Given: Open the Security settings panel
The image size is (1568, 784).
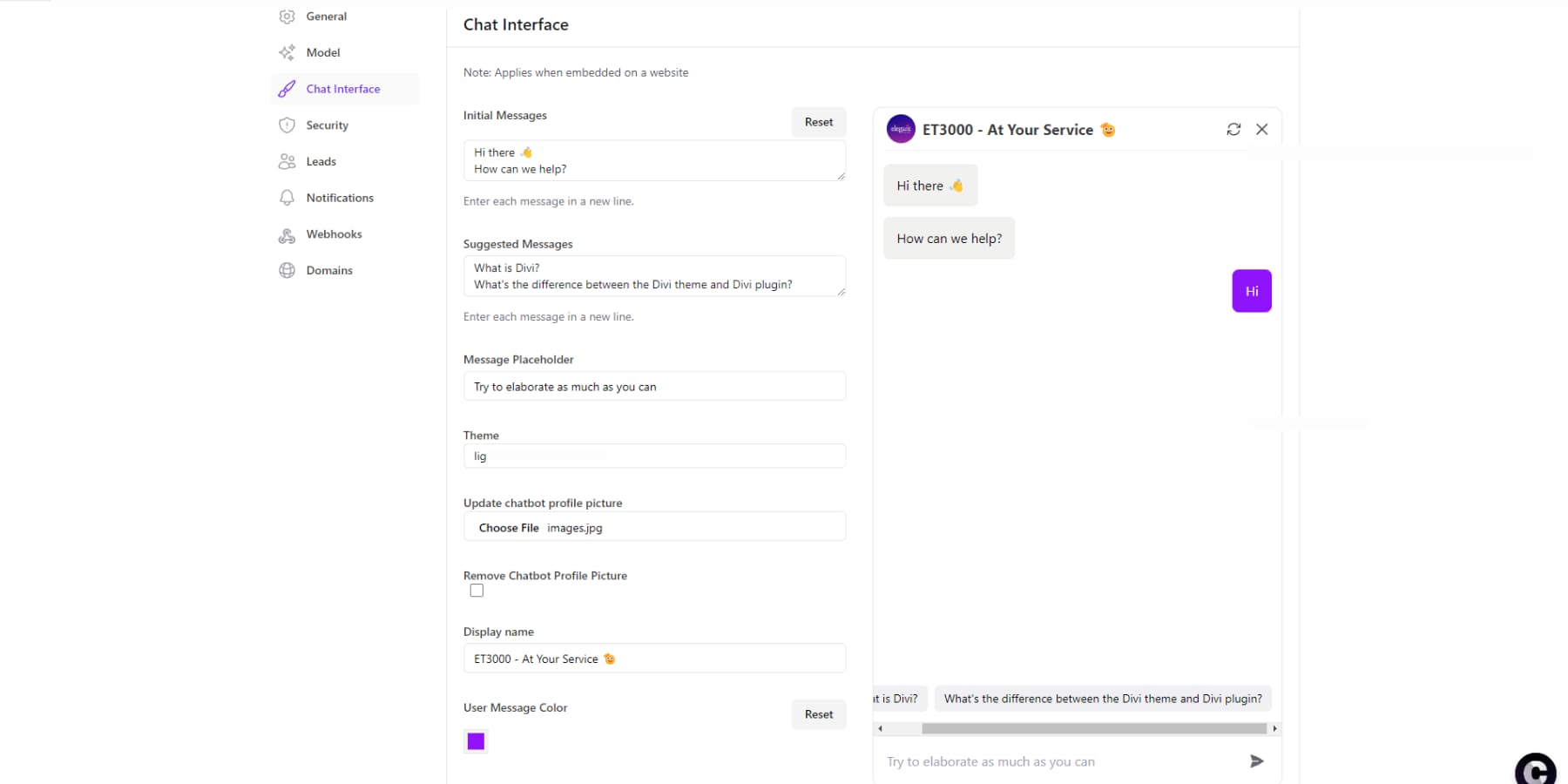Looking at the screenshot, I should pyautogui.click(x=325, y=125).
